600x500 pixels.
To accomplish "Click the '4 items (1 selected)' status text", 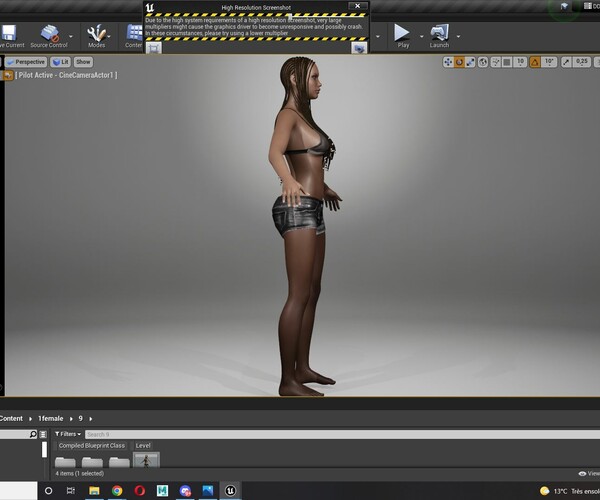I will click(80, 474).
